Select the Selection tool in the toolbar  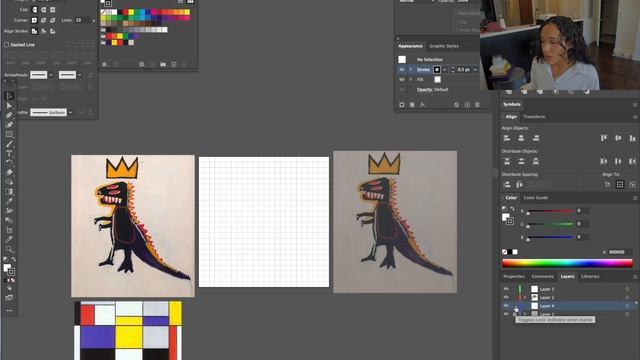9,96
